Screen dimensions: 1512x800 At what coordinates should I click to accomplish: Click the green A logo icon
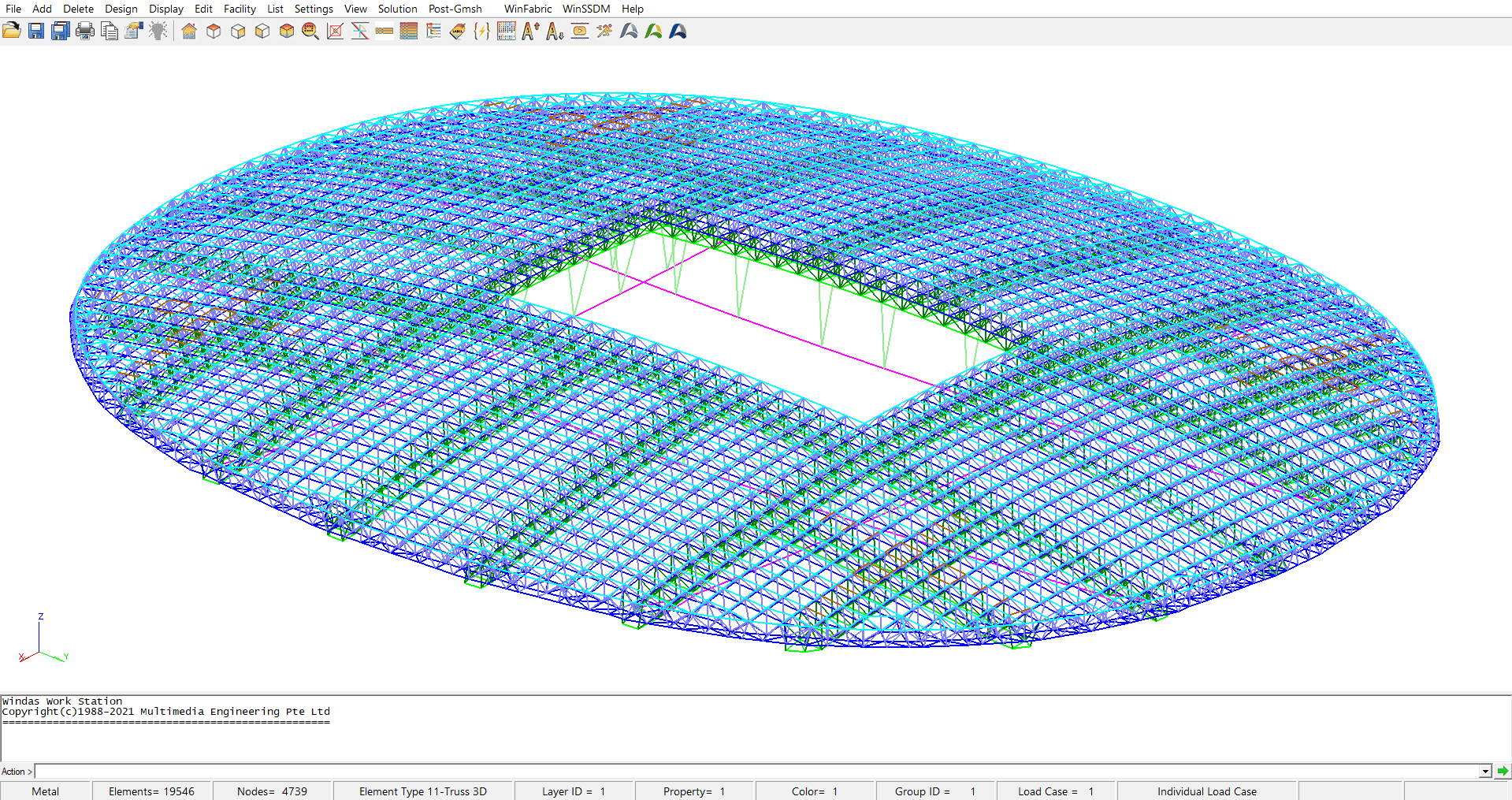click(x=653, y=31)
